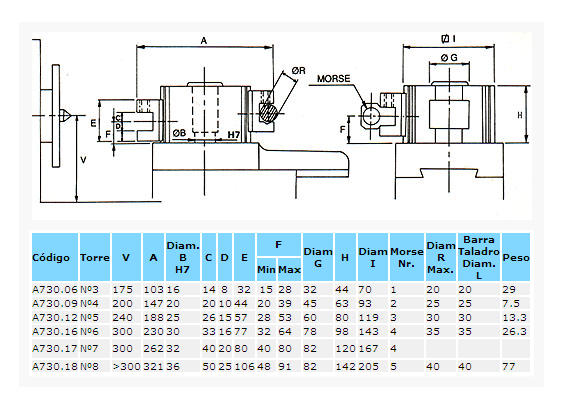564x407 pixels.
Task: Click the 'Max' sub-header under F
Action: coord(289,269)
